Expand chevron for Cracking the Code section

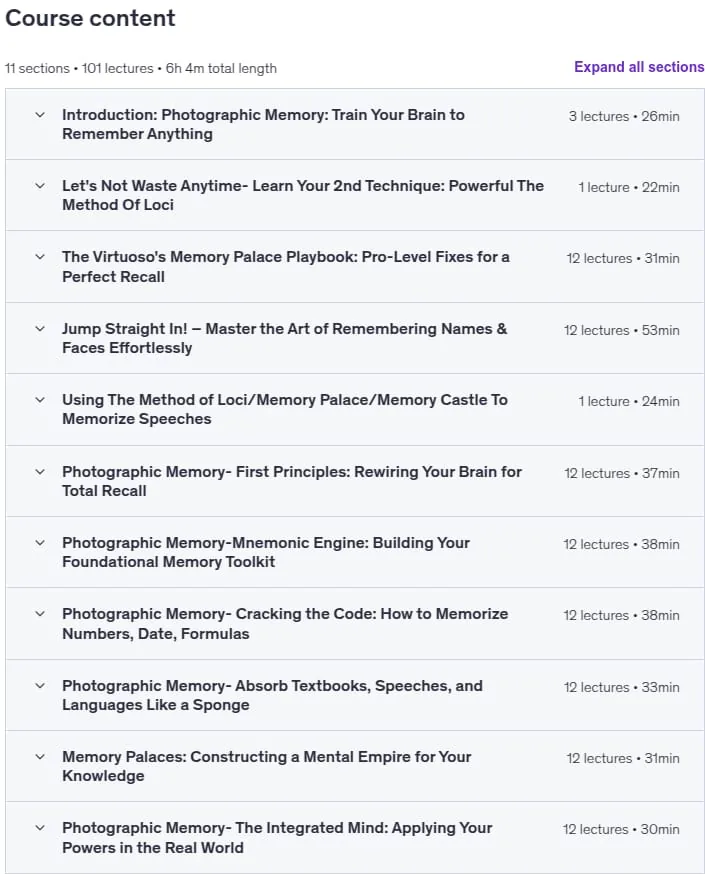point(40,614)
